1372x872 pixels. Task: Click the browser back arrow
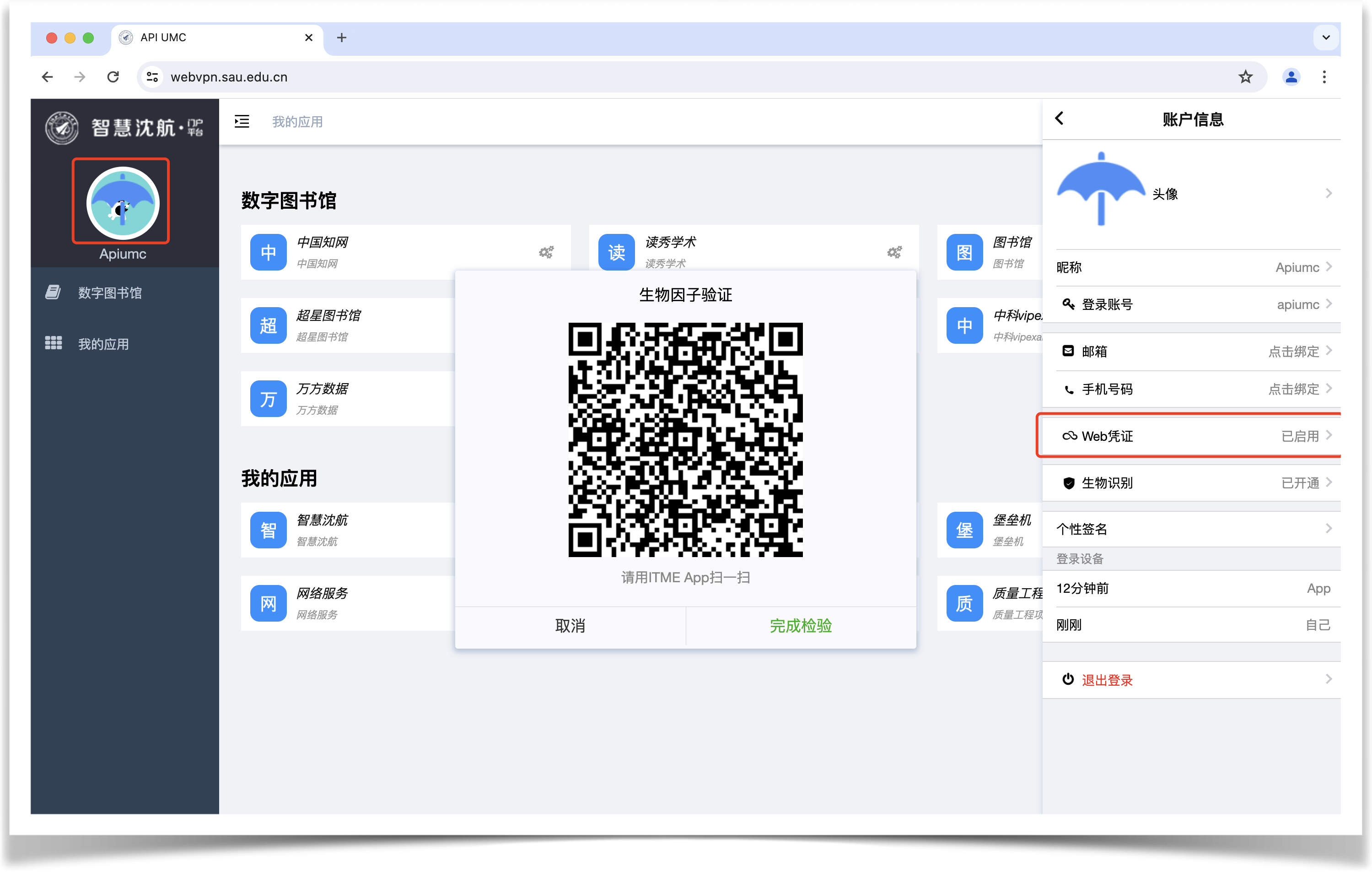[47, 77]
